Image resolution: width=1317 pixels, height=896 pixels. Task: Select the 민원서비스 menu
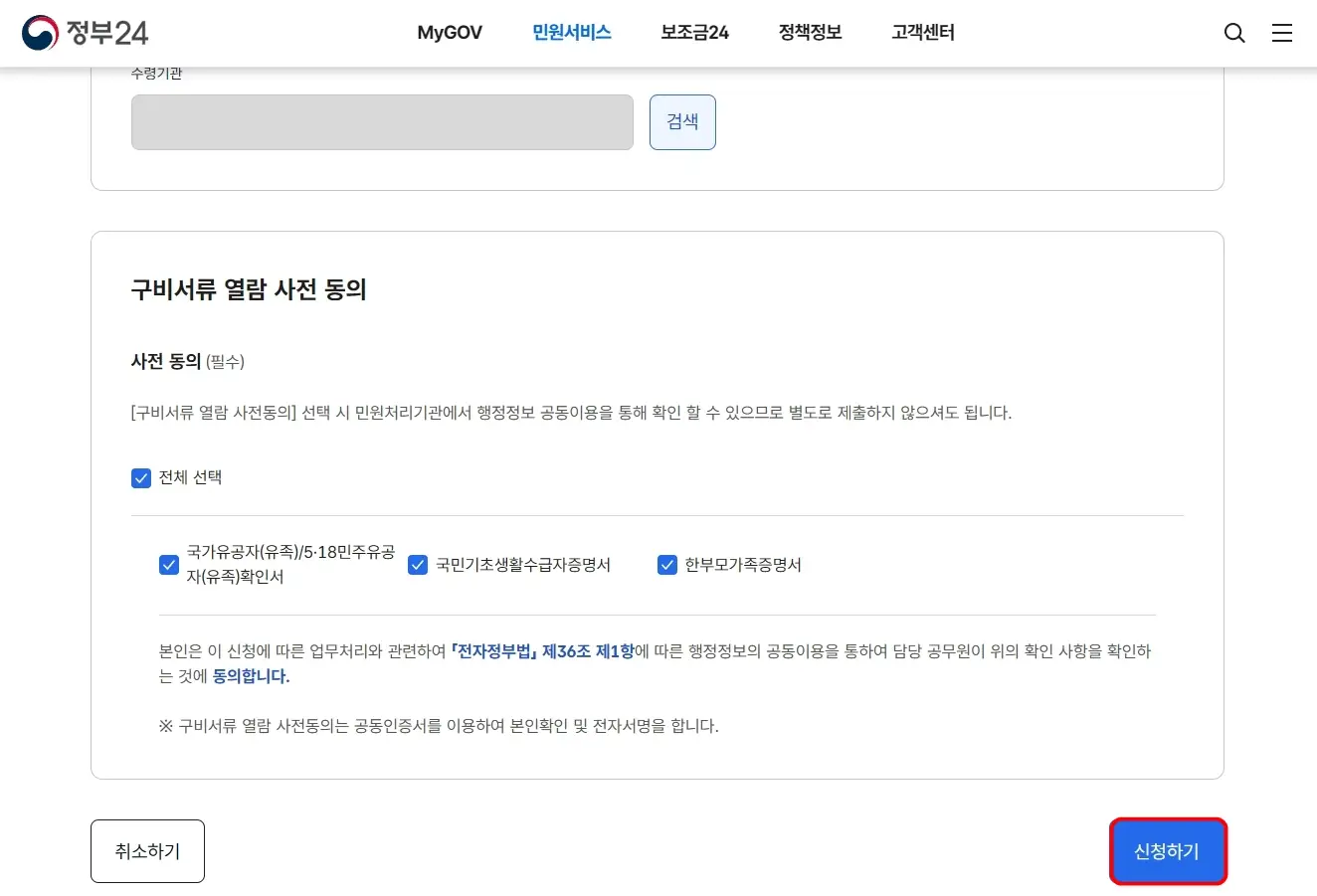click(572, 33)
